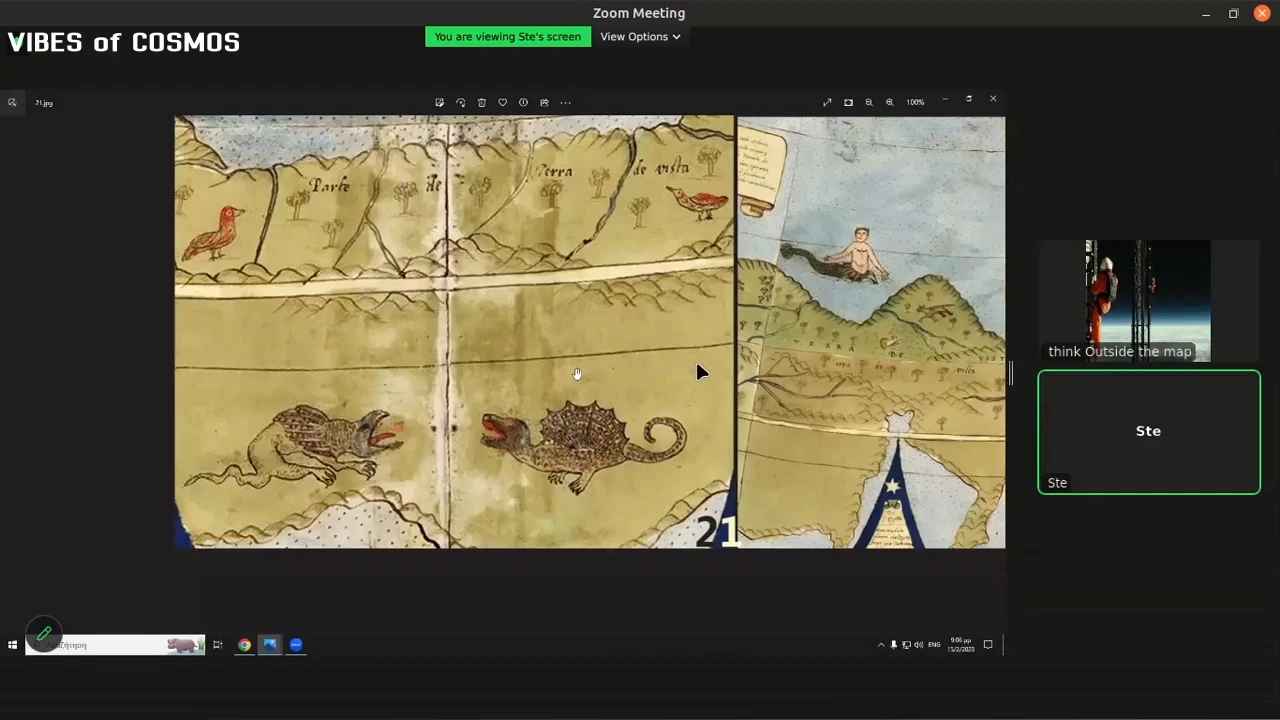1280x720 pixels.
Task: Open the clock and calendar
Action: pos(961,645)
